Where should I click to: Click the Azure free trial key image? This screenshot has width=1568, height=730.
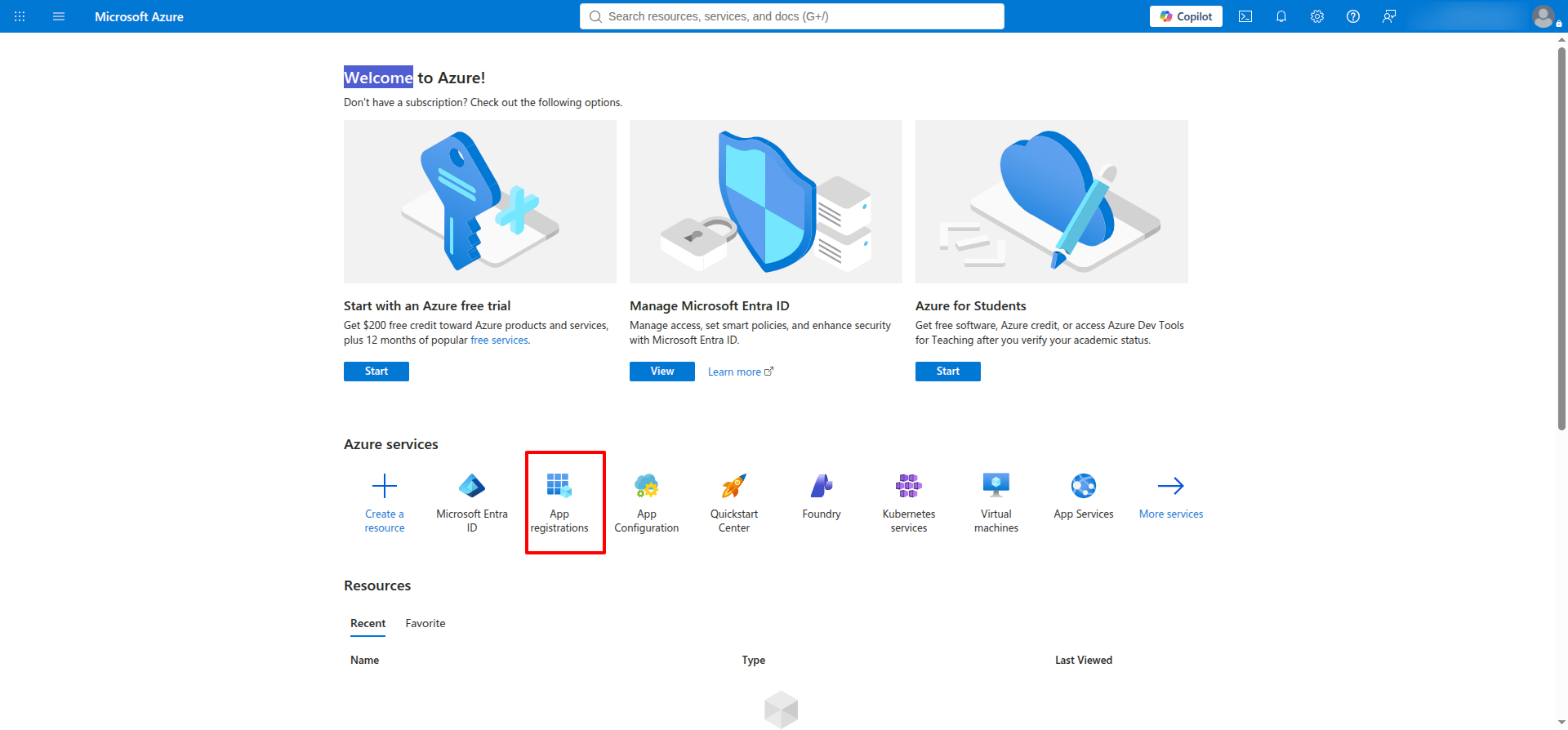[480, 202]
